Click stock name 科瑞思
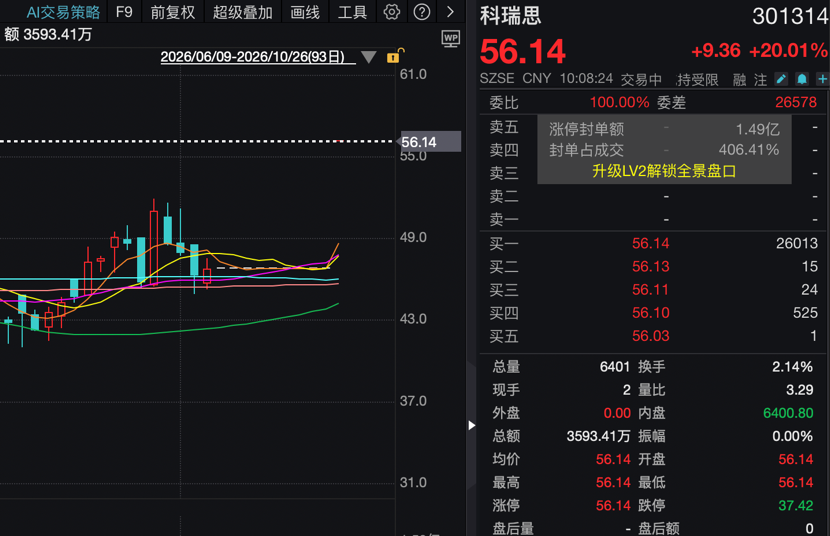Viewport: 830px width, 536px height. 511,16
